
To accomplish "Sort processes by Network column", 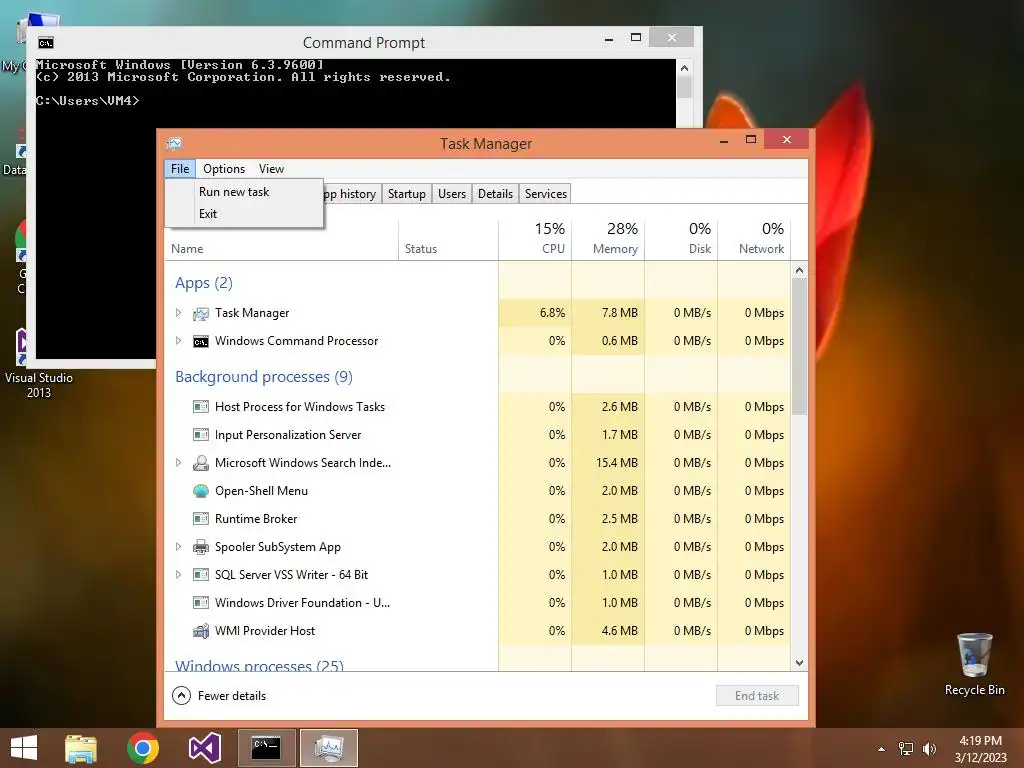I will click(x=754, y=240).
